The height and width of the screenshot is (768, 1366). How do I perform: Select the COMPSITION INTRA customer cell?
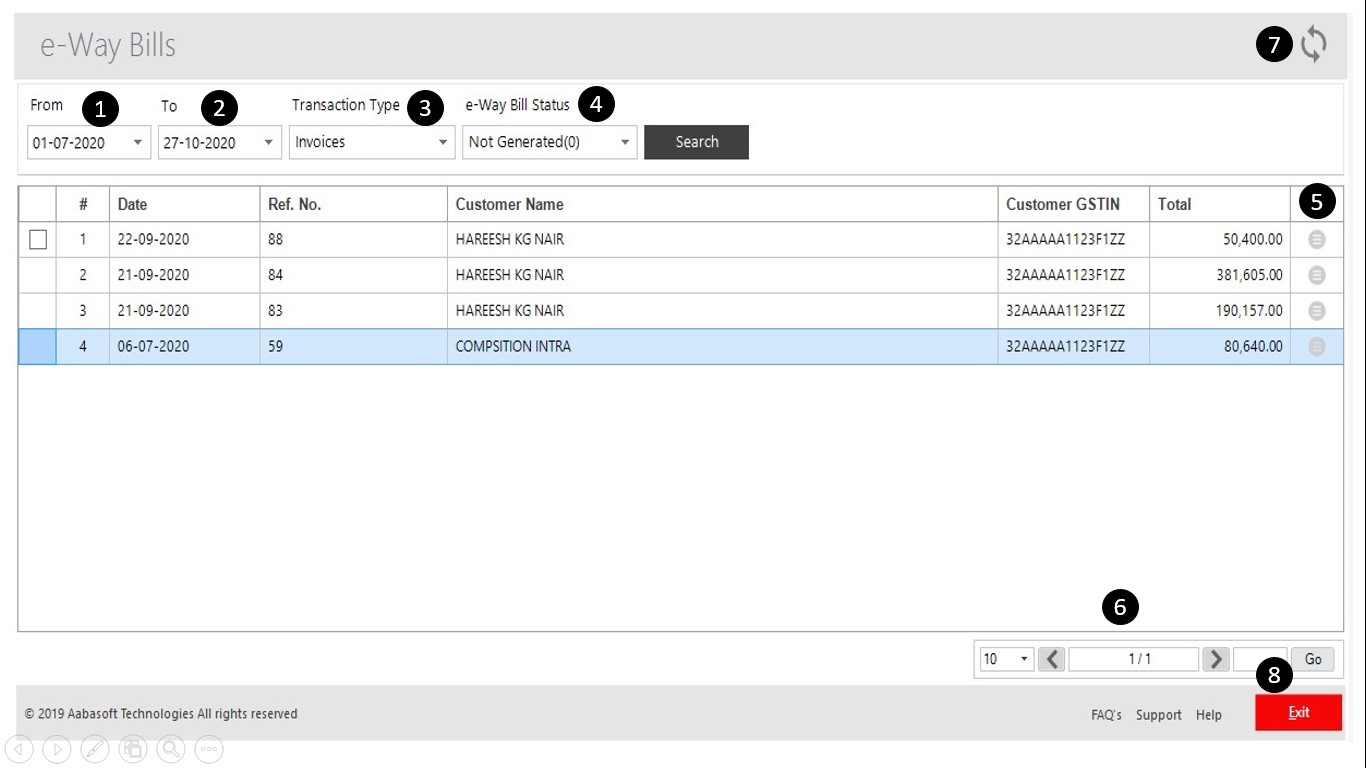[x=723, y=347]
